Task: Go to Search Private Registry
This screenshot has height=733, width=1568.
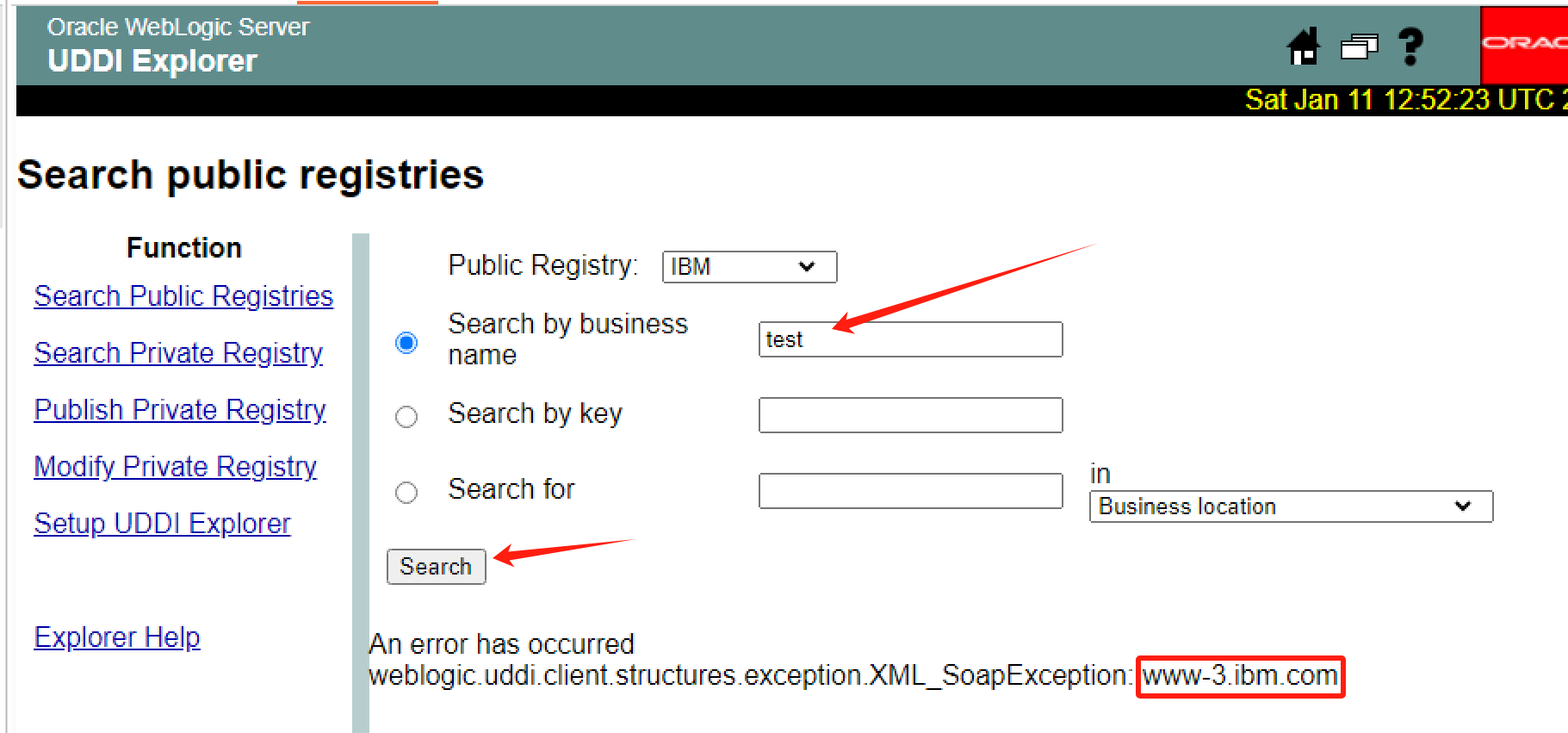Action: coord(178,353)
